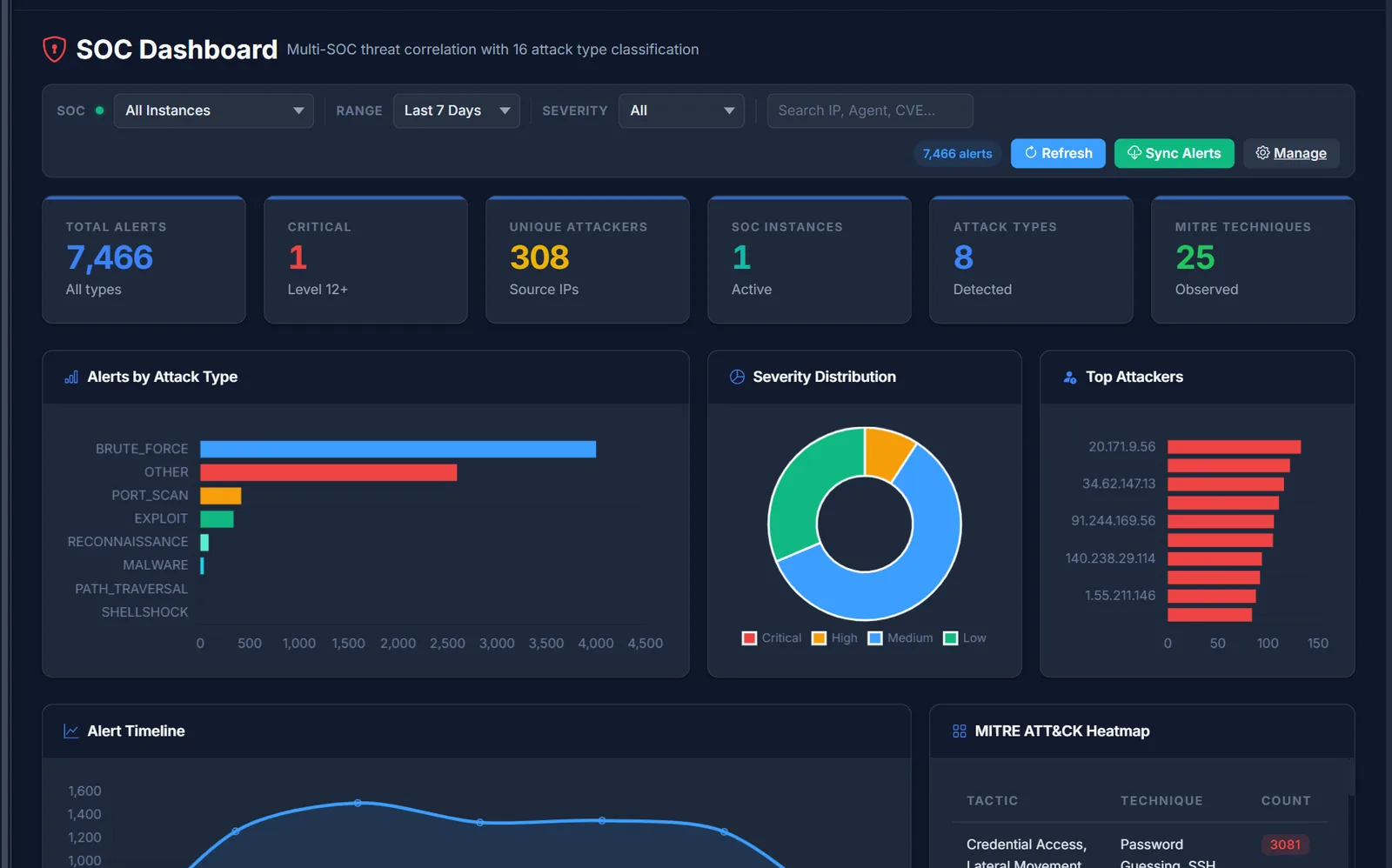Click the Unique Attackers 308 card
This screenshot has width=1392, height=868.
(587, 260)
